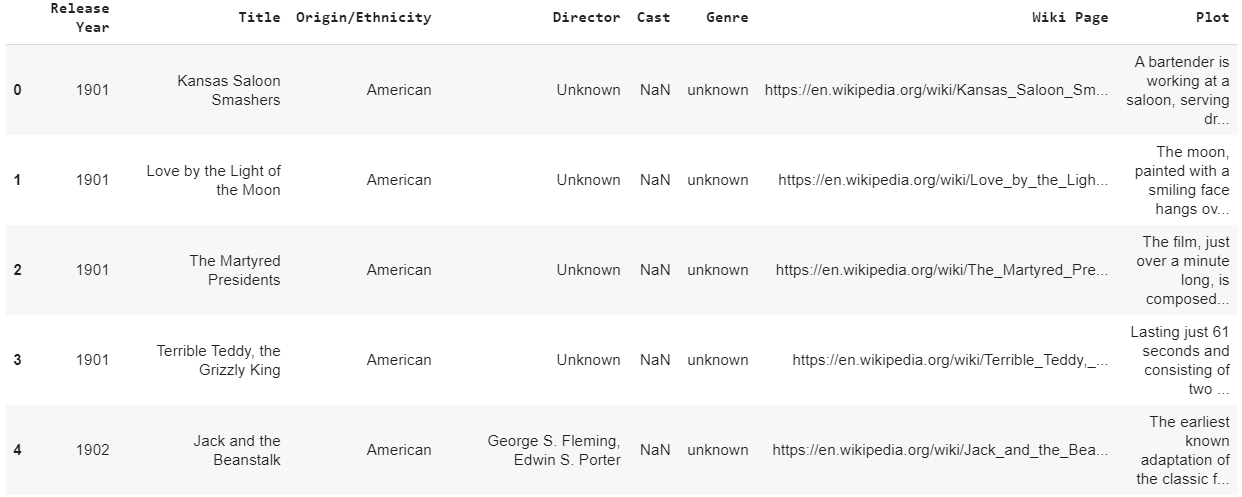Screen dimensions: 1242x497
Task: Click the Genre column header
Action: coord(726,18)
